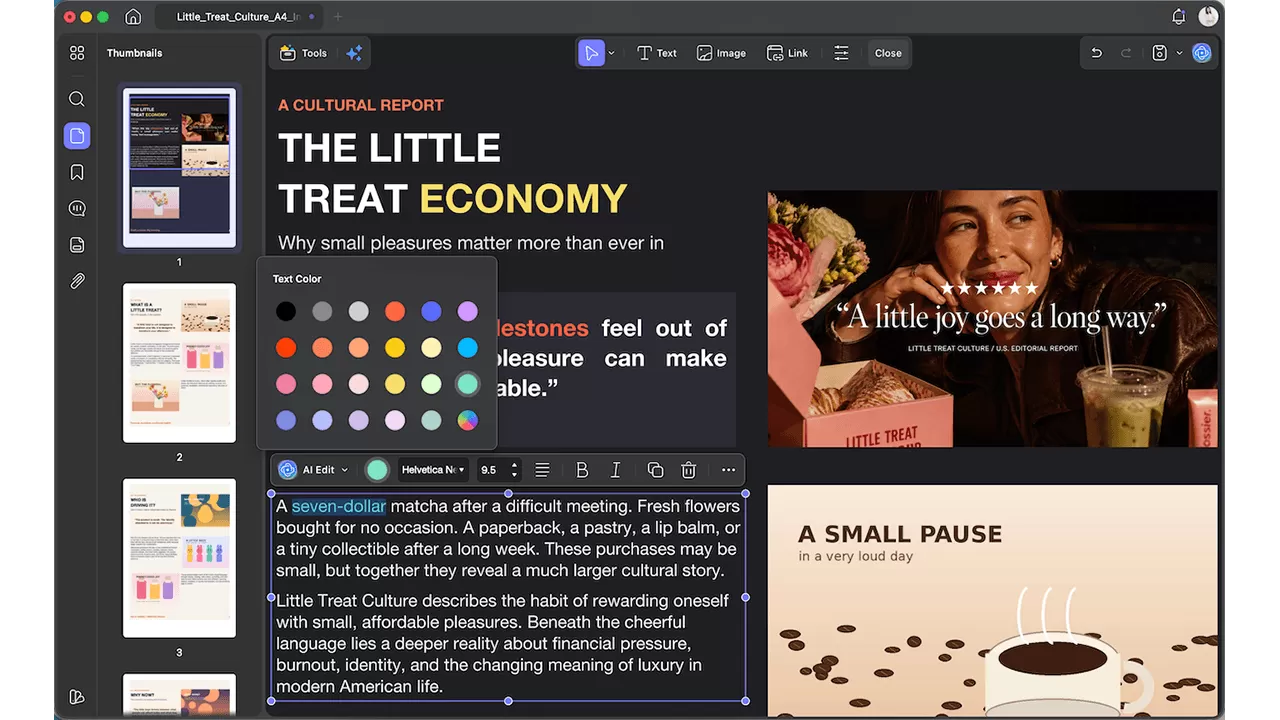Click the 9.5 font size field
Screen dimensions: 1280x720
point(490,470)
